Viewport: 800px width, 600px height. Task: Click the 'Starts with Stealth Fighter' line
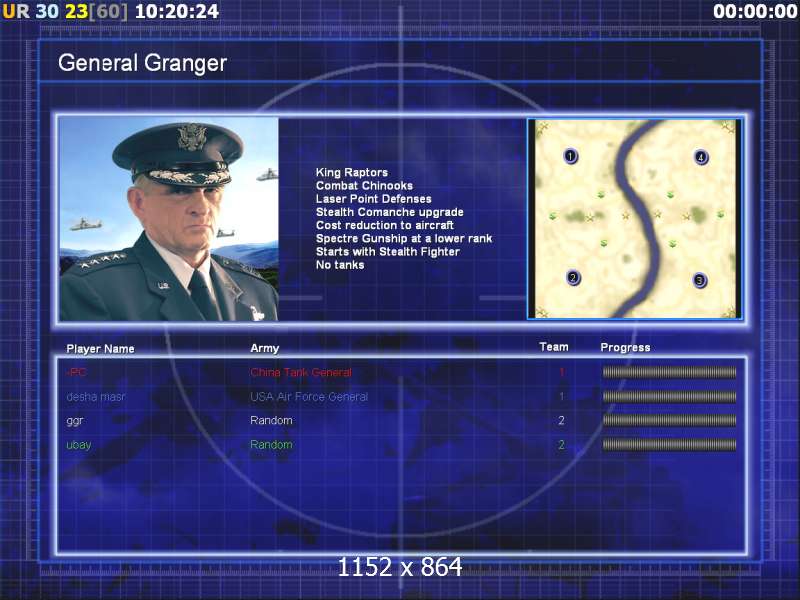[x=388, y=252]
